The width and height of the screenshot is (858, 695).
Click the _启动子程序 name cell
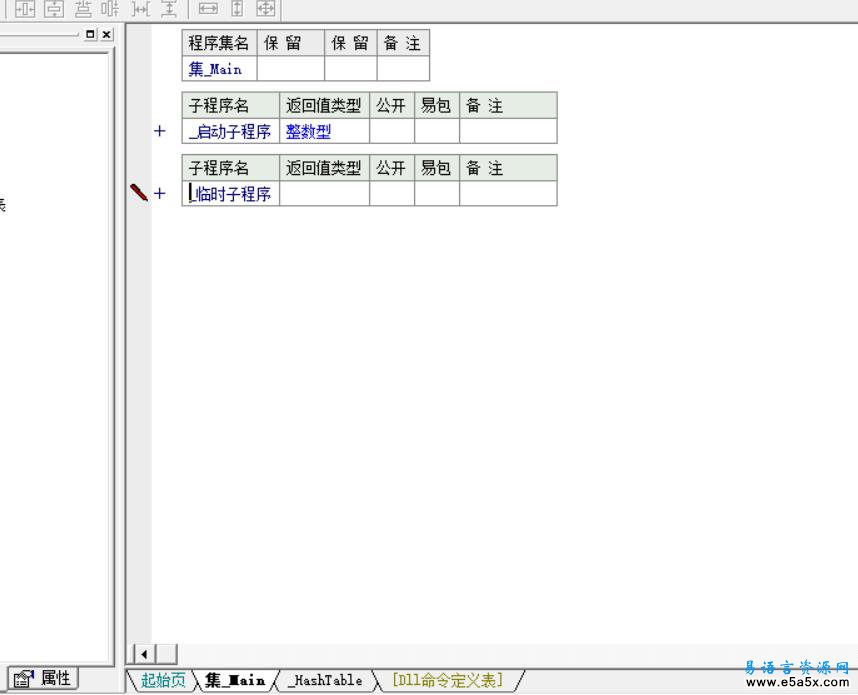pos(231,131)
